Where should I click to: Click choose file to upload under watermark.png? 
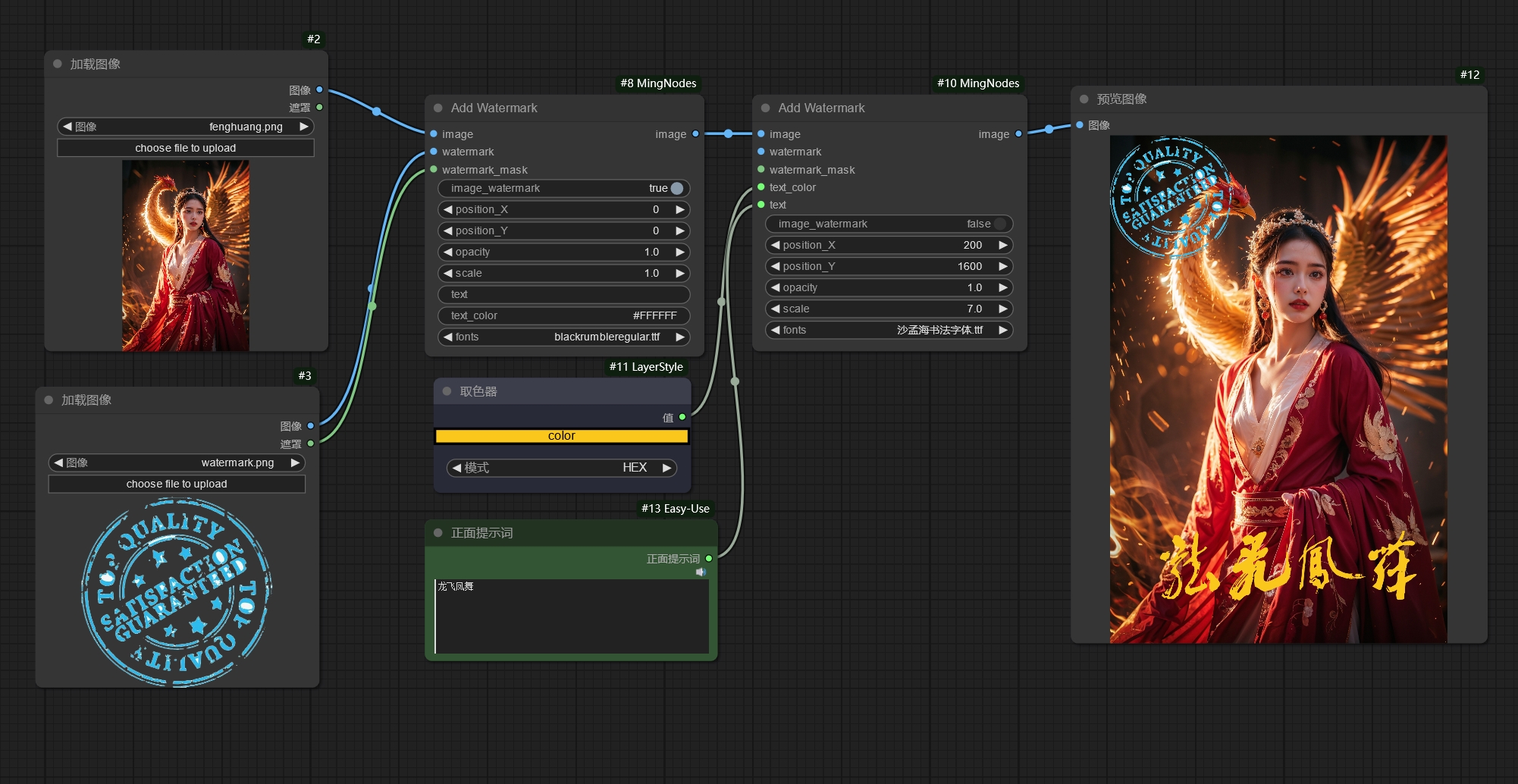[176, 484]
